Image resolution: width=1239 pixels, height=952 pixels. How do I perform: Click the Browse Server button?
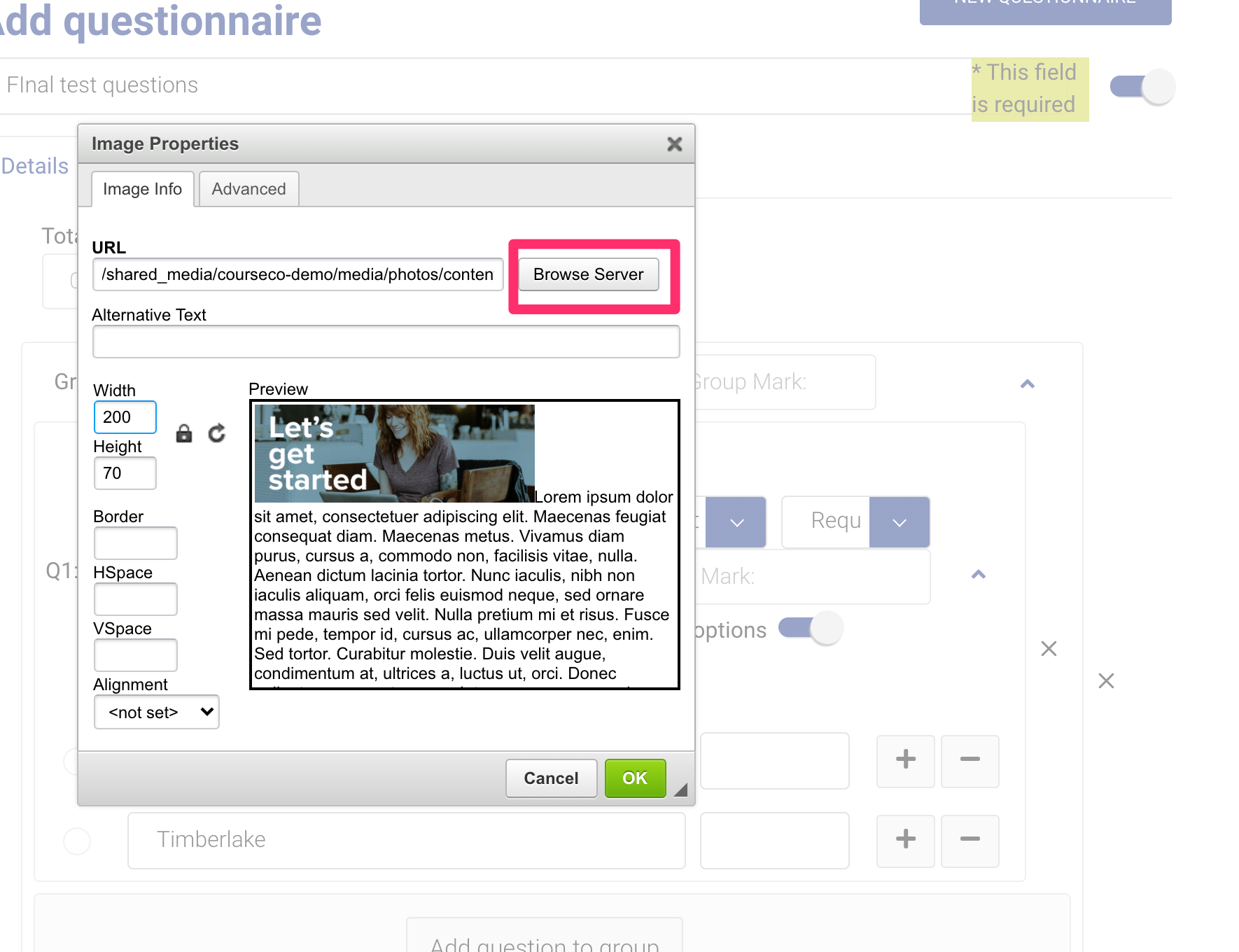[588, 274]
